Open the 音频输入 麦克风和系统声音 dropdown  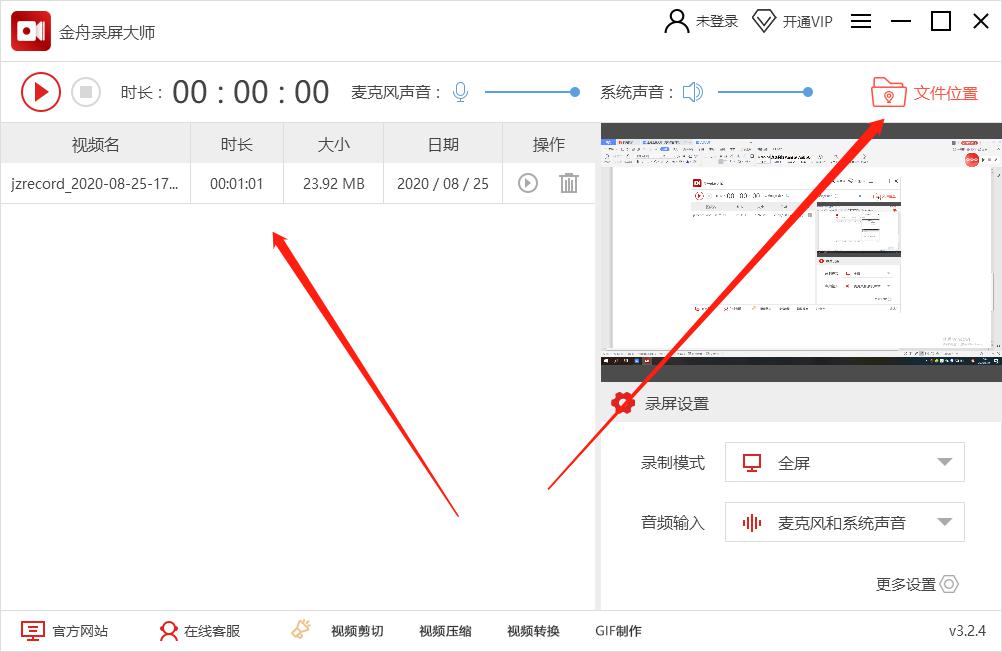coord(844,522)
